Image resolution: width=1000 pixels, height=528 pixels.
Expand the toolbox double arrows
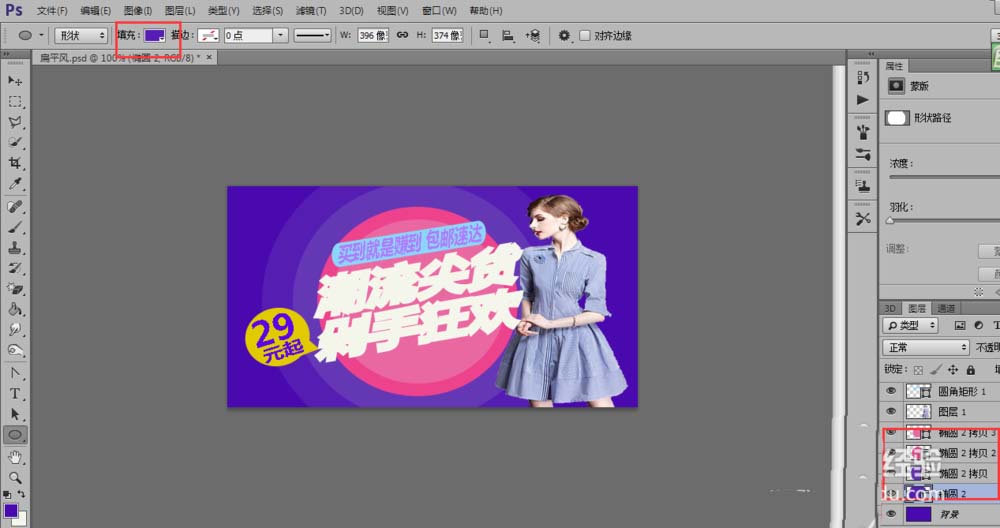point(7,54)
